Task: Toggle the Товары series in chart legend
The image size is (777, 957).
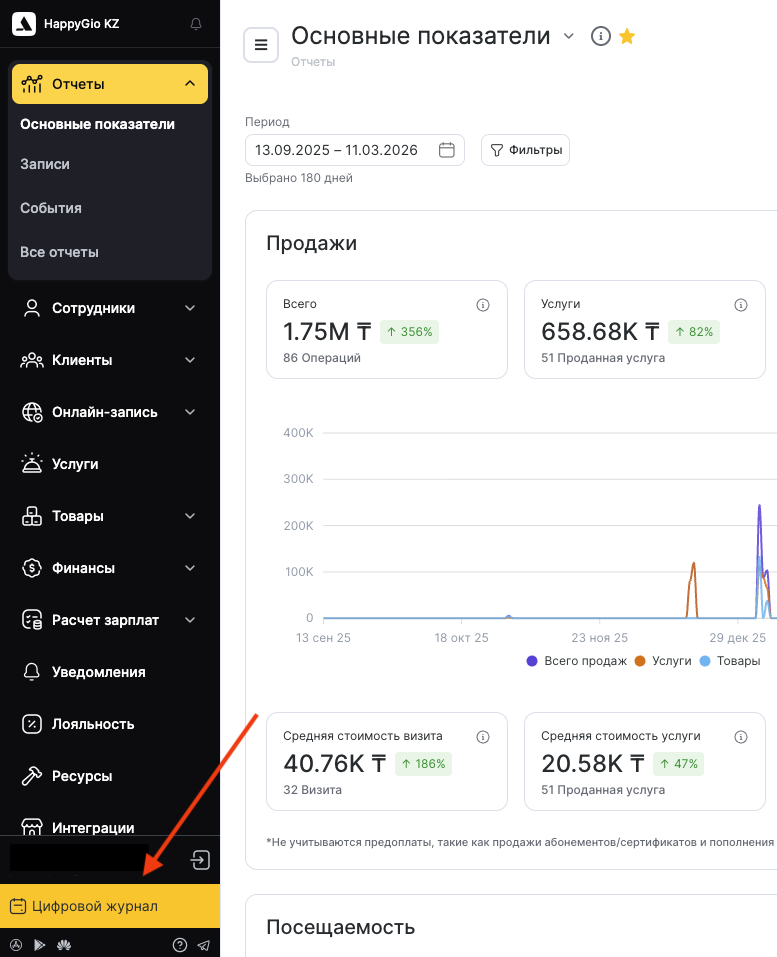Action: [x=730, y=661]
